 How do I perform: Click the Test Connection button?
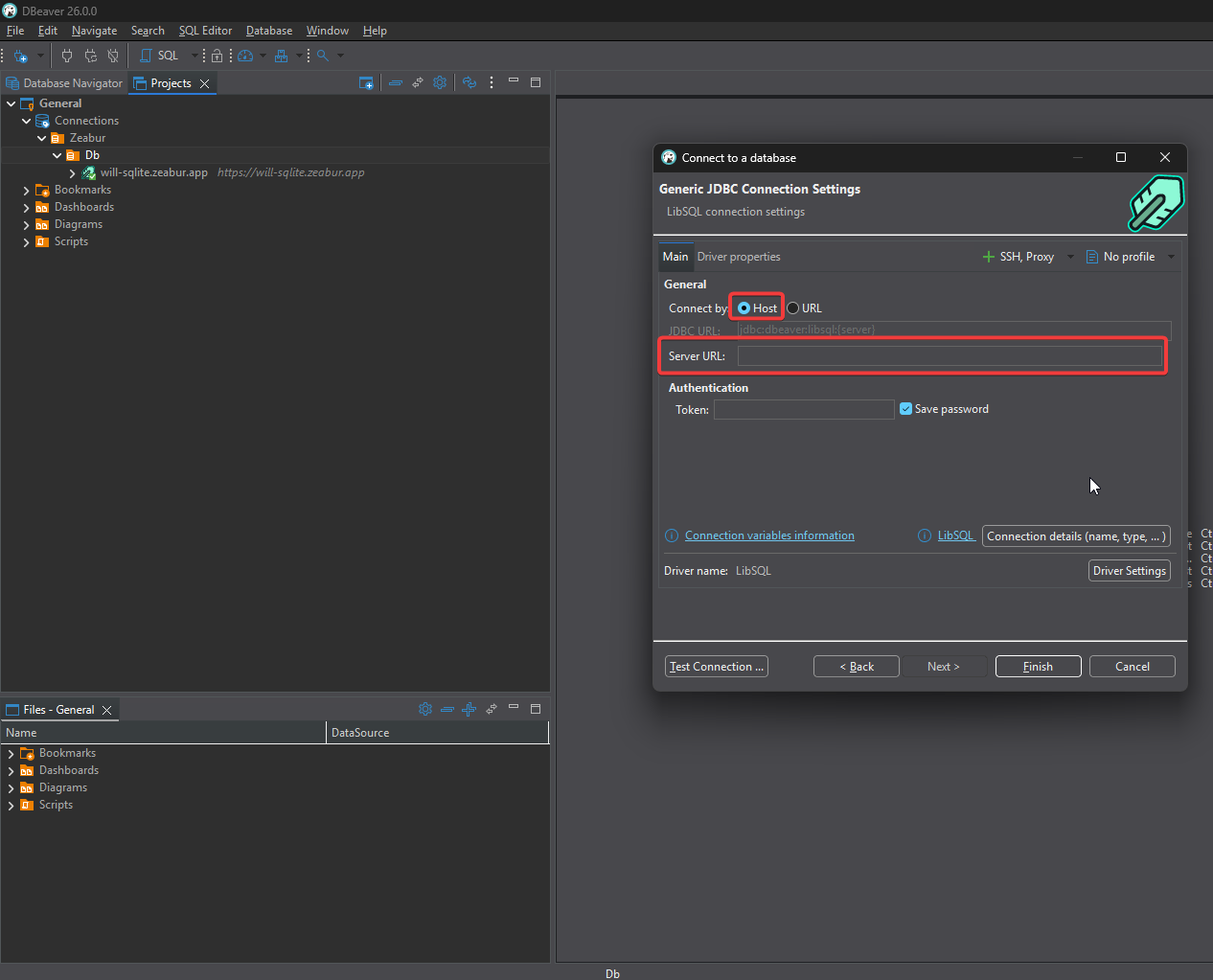tap(716, 667)
